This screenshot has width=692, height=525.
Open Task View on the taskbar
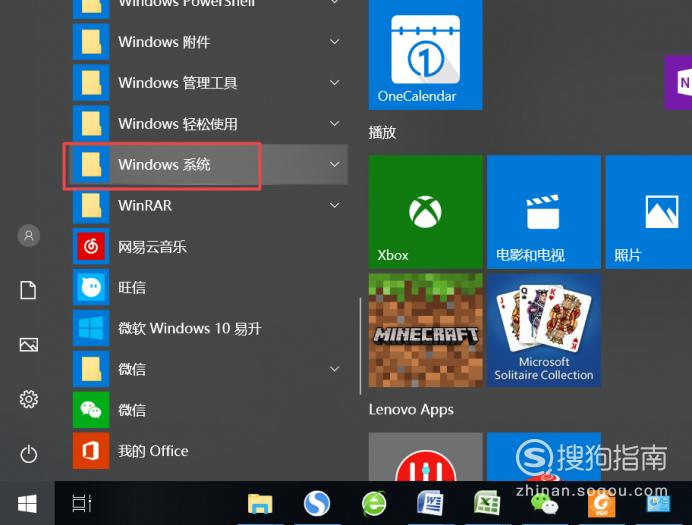[82, 503]
